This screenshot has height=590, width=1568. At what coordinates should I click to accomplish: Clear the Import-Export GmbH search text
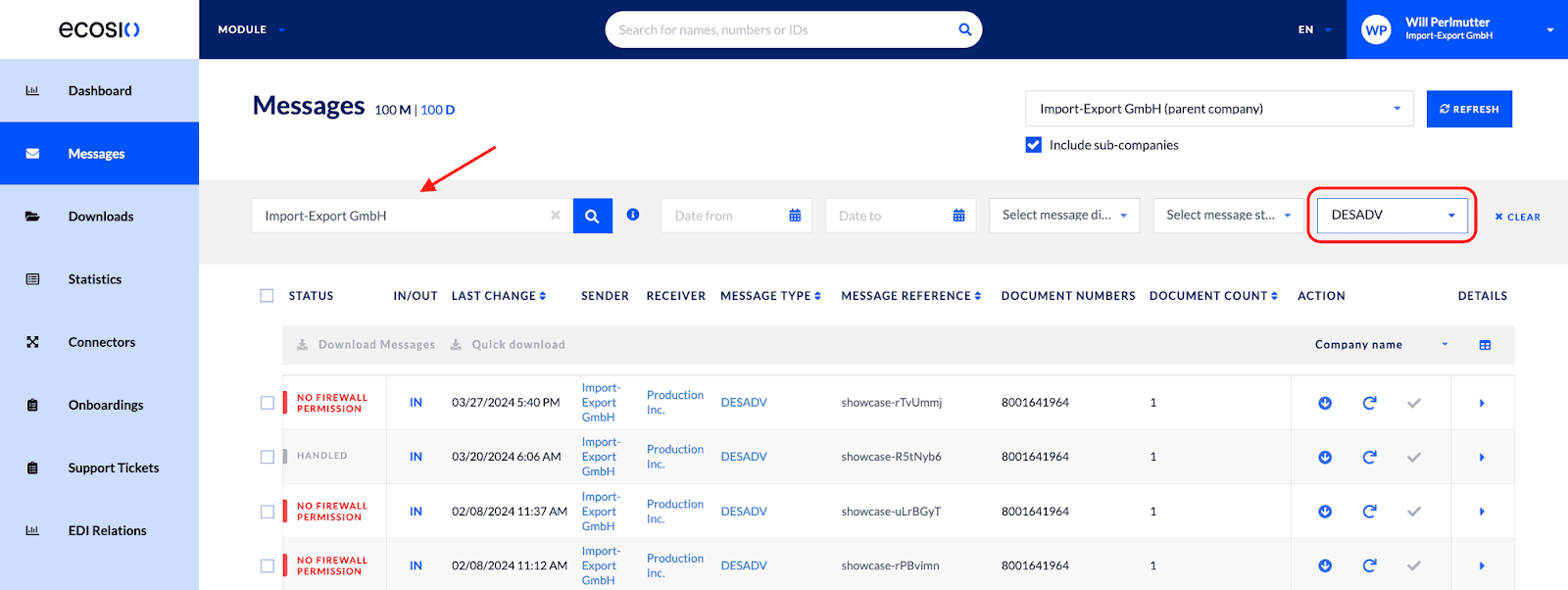(x=556, y=216)
